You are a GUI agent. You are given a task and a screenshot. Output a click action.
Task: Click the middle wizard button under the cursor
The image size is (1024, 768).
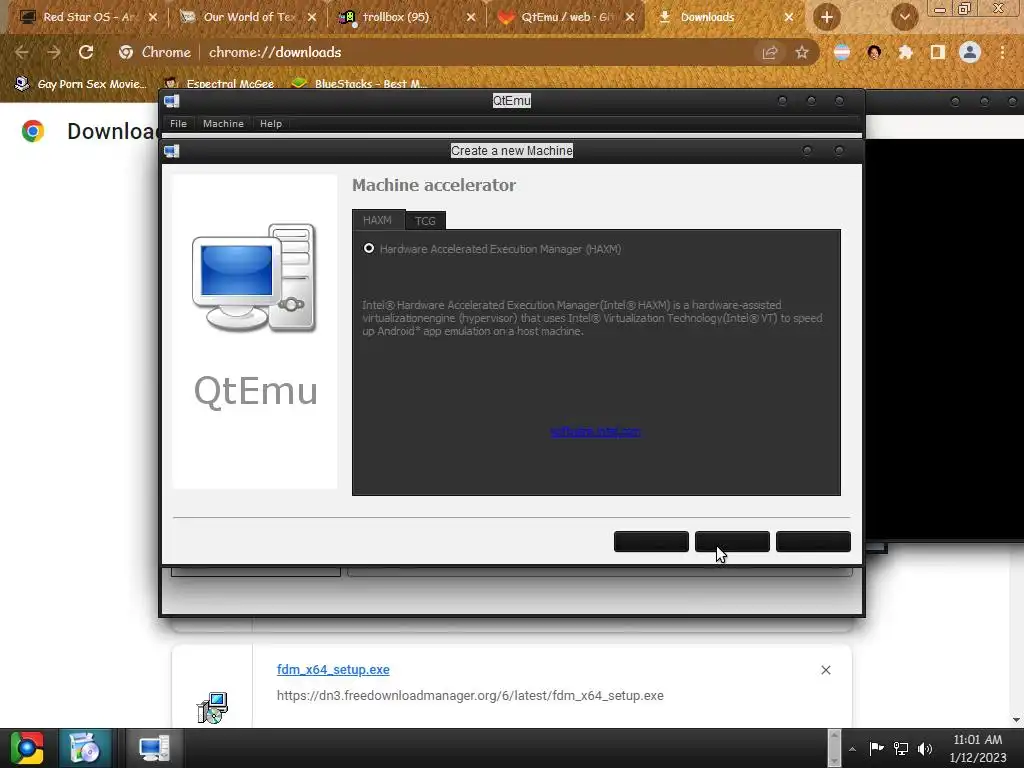click(x=732, y=541)
